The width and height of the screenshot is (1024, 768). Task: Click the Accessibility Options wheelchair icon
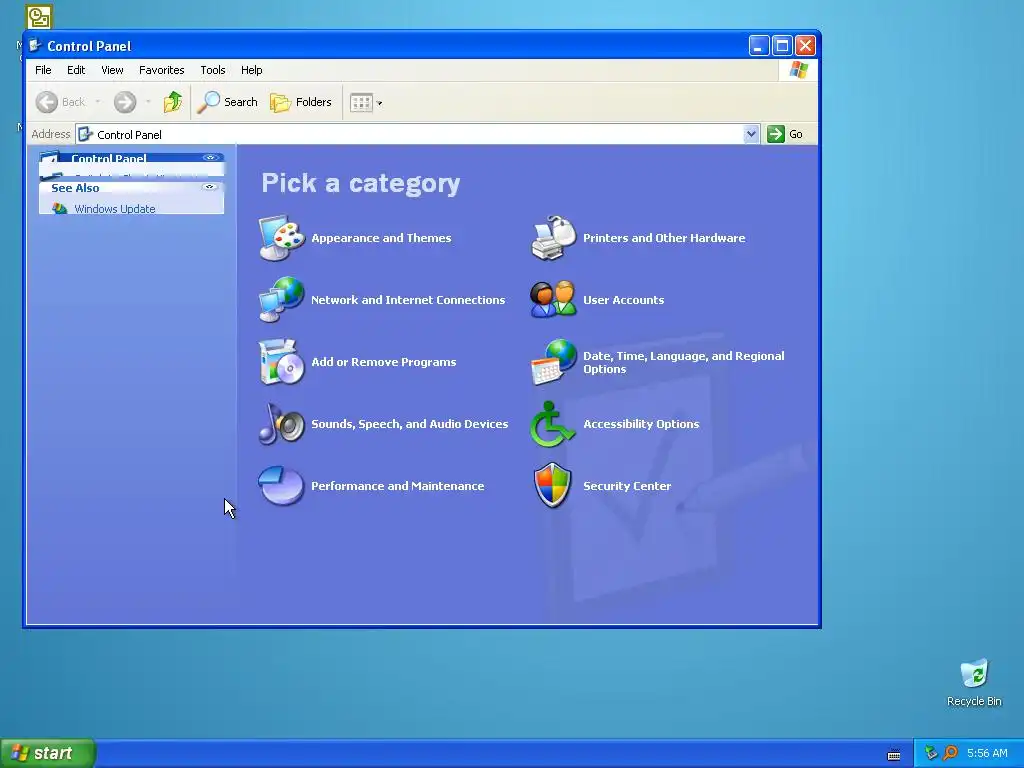click(552, 424)
